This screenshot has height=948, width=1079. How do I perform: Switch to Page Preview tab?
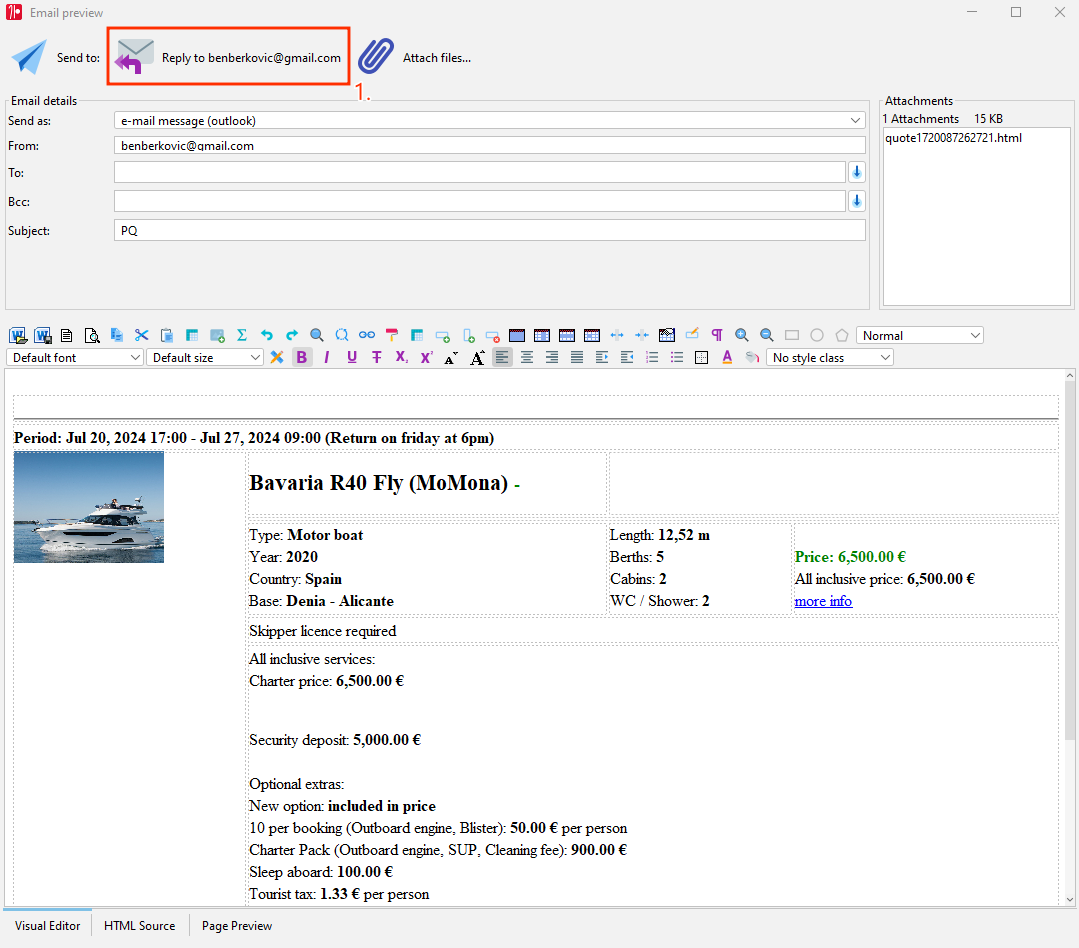237,926
